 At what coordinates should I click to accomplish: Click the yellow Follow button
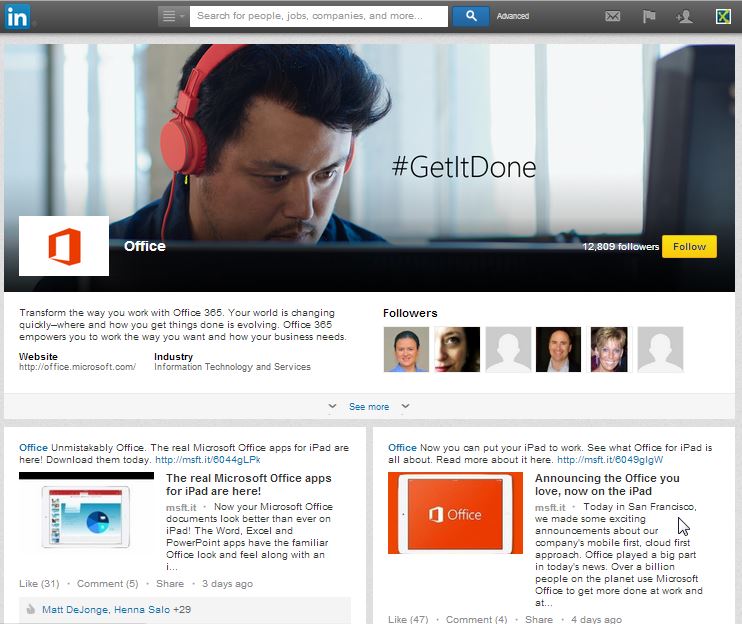689,246
